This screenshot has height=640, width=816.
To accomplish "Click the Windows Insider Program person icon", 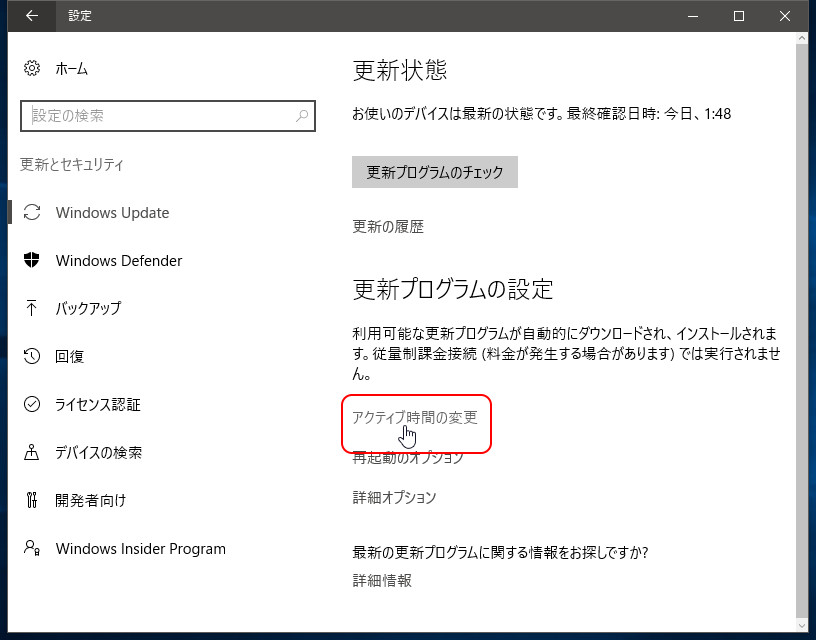I will 30,548.
